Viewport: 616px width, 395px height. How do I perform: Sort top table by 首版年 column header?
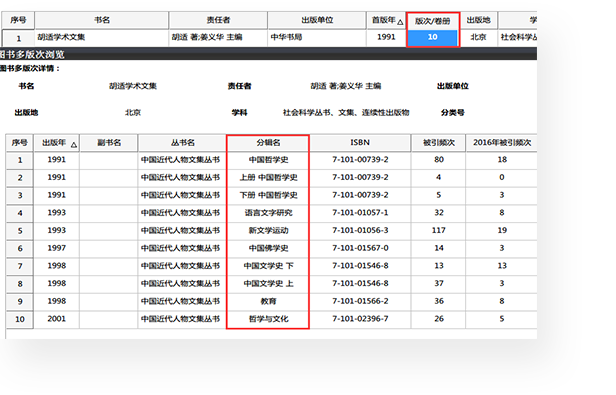(x=386, y=20)
